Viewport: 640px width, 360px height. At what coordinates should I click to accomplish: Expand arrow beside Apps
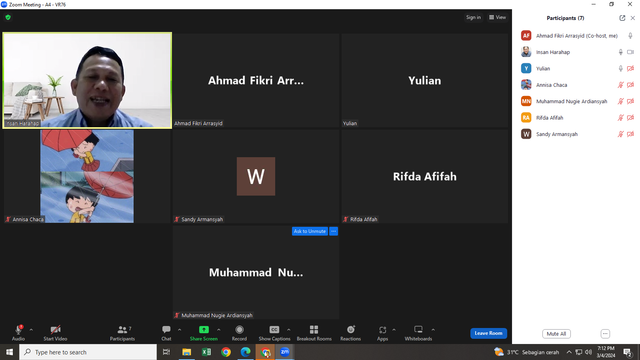click(394, 330)
